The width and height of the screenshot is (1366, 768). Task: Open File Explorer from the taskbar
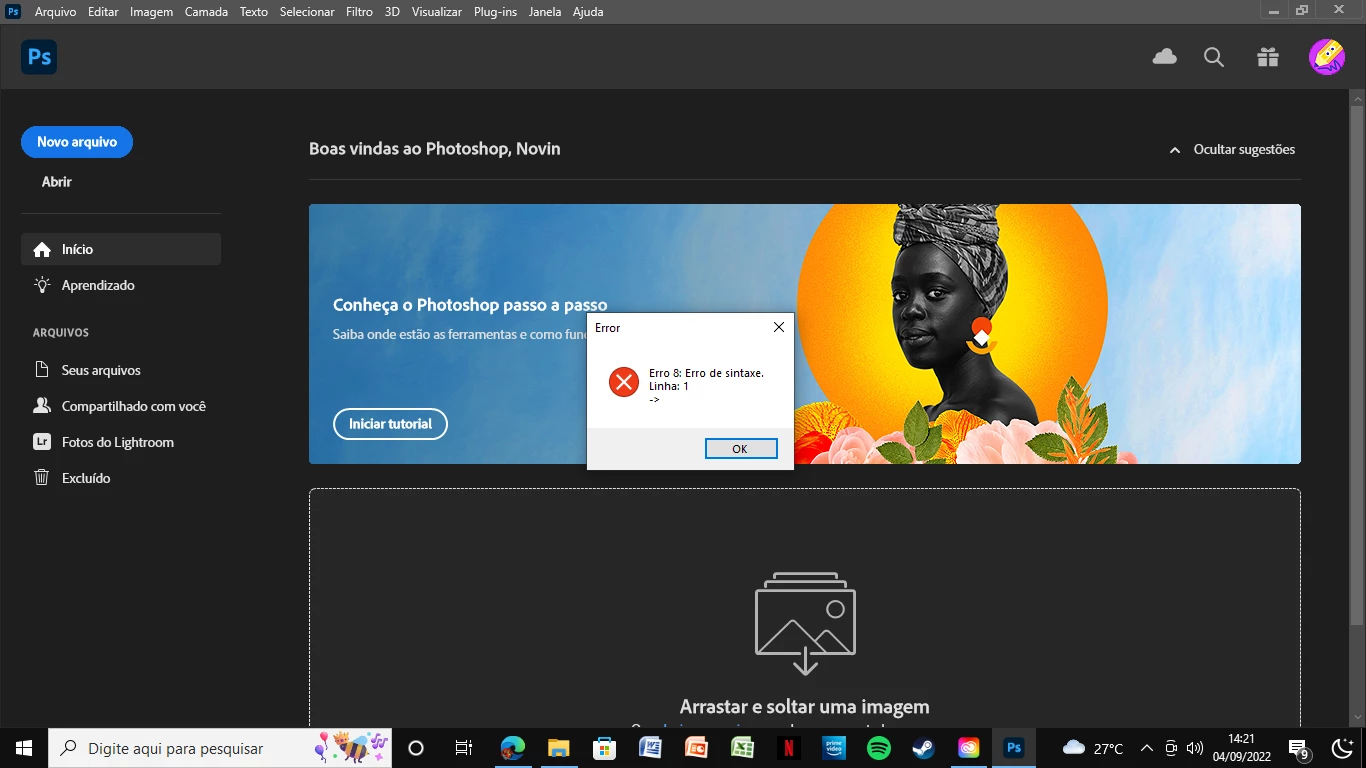coord(558,748)
